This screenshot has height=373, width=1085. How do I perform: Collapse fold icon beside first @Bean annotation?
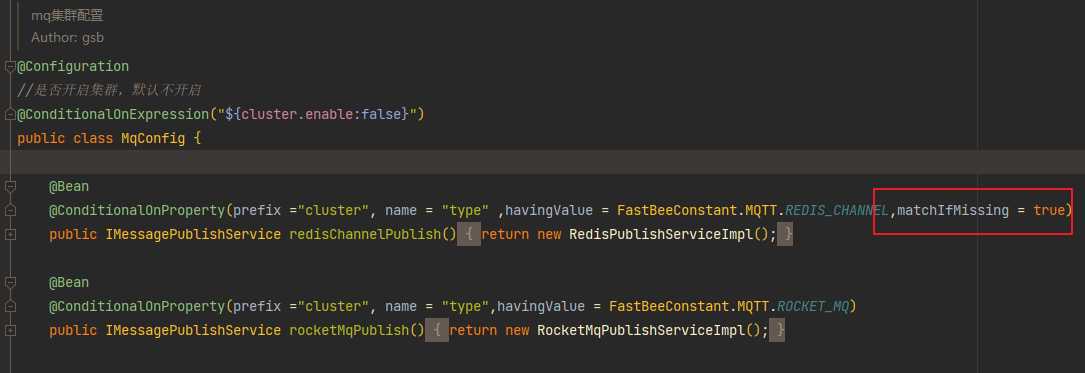[x=10, y=187]
